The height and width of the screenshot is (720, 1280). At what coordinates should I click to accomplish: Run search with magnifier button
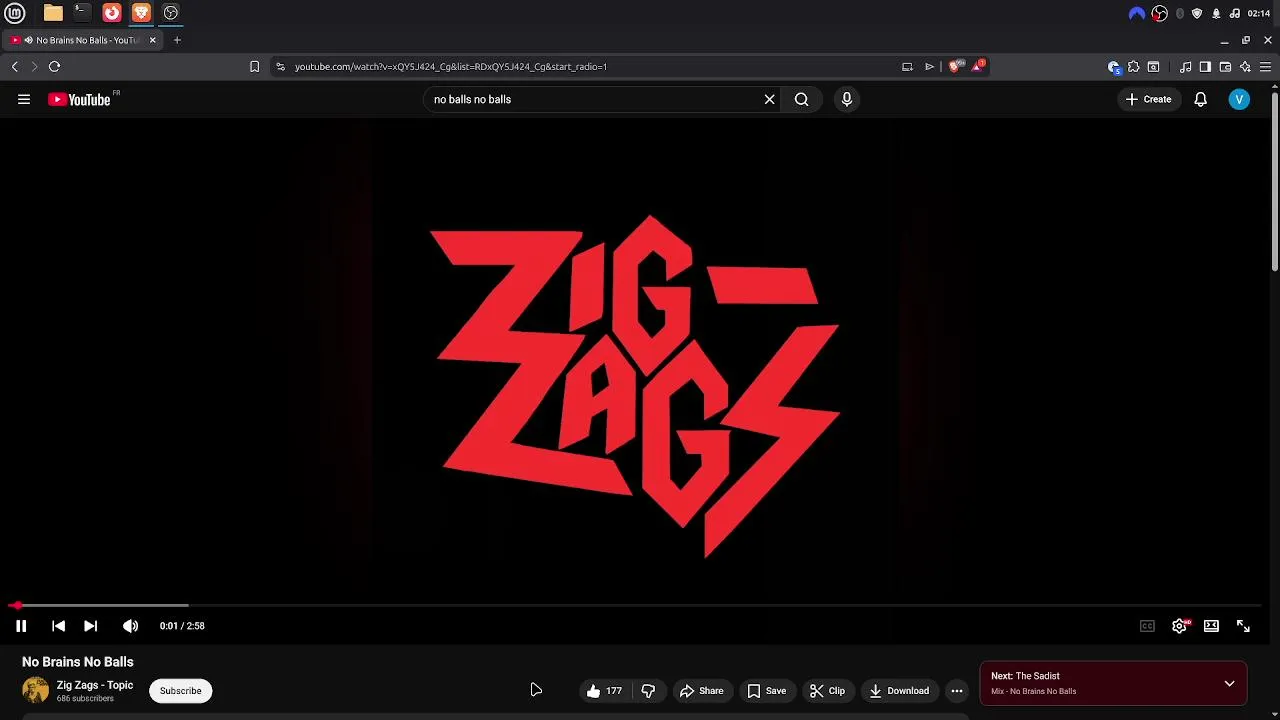801,99
